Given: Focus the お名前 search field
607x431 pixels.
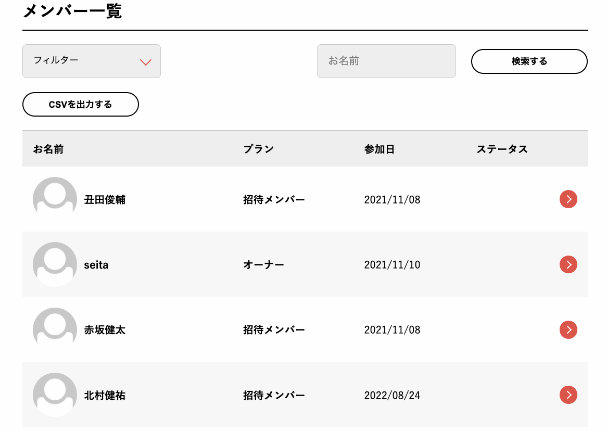Looking at the screenshot, I should [386, 61].
